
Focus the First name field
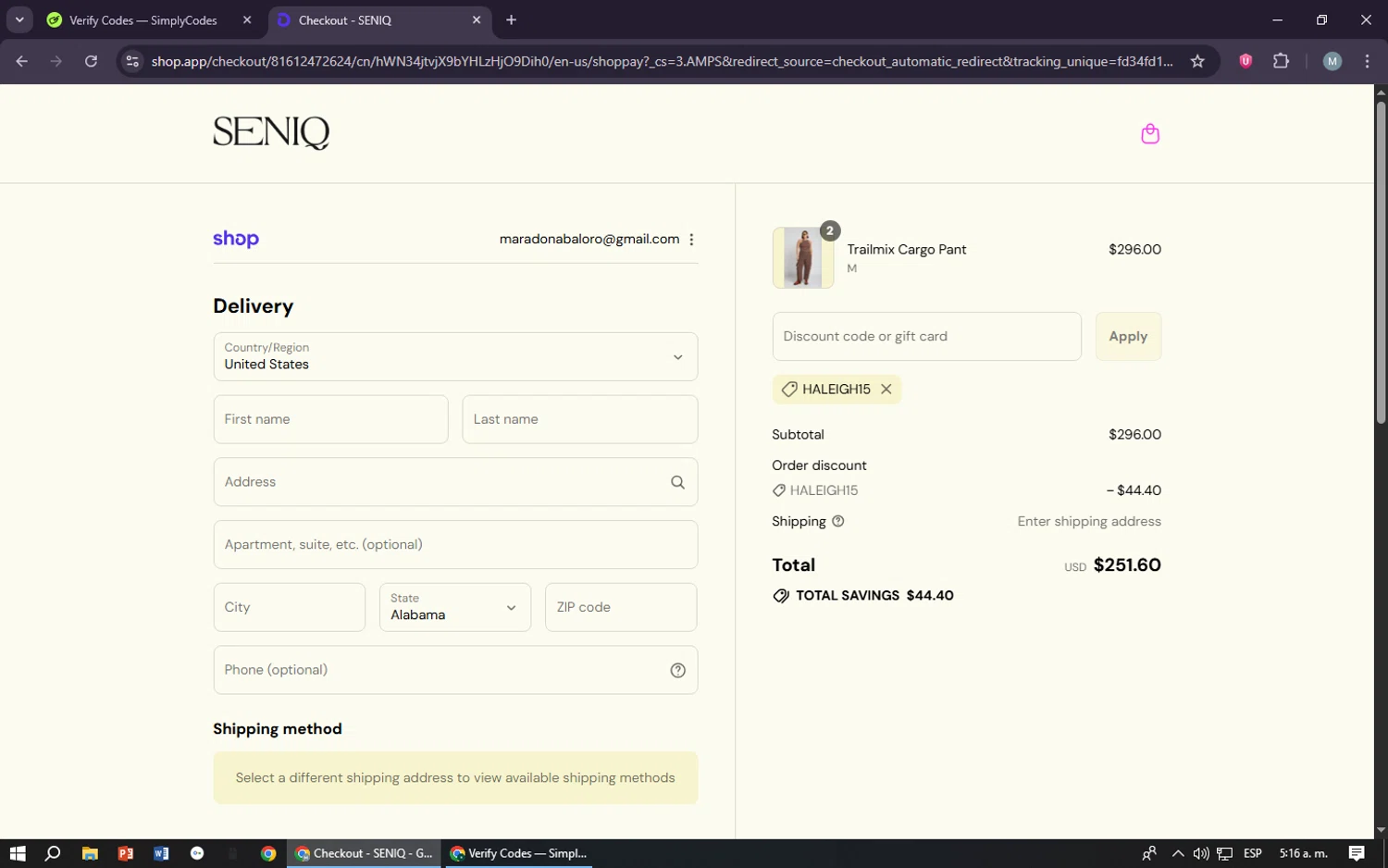(x=330, y=419)
